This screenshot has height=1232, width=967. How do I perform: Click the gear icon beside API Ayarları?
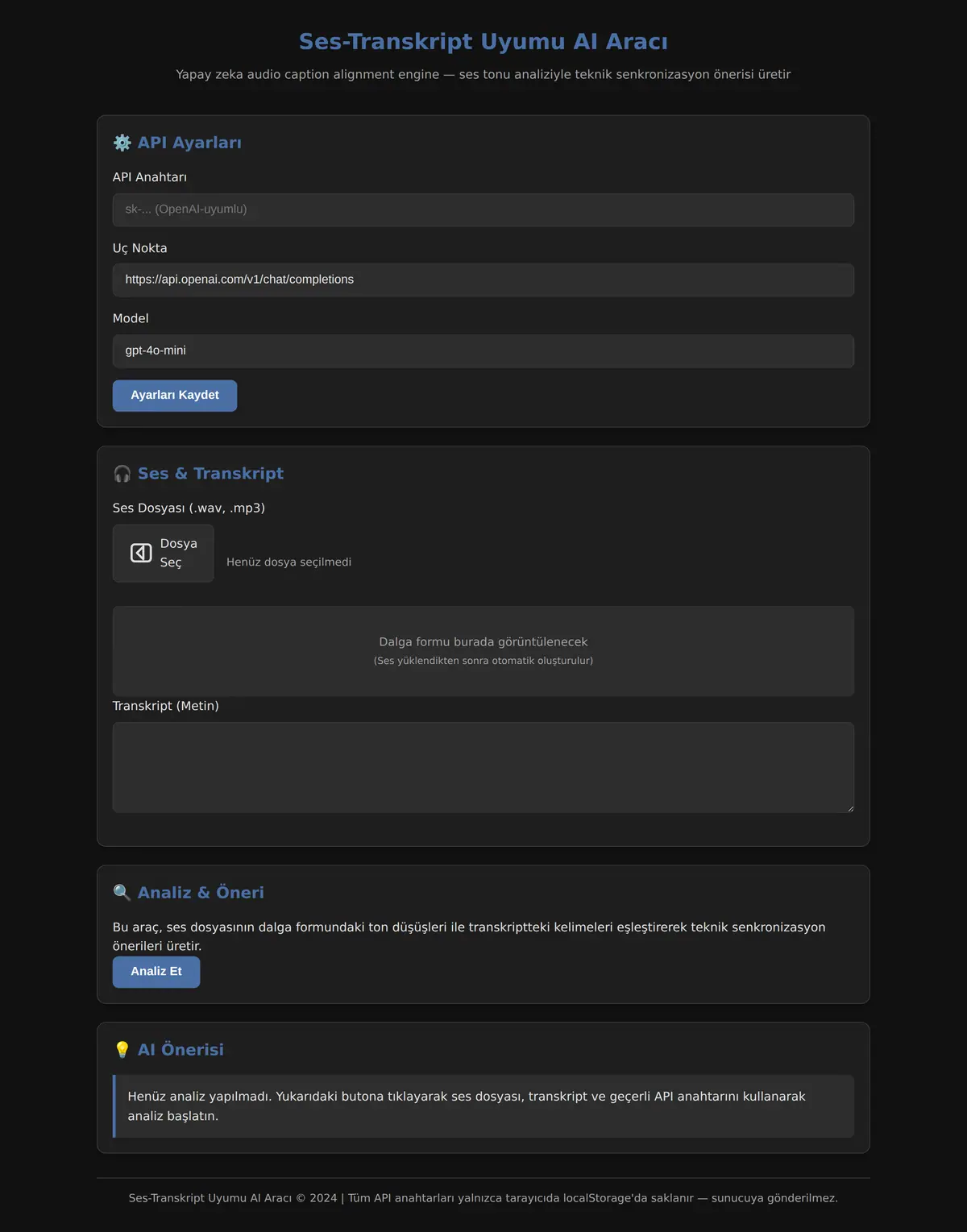[x=122, y=143]
